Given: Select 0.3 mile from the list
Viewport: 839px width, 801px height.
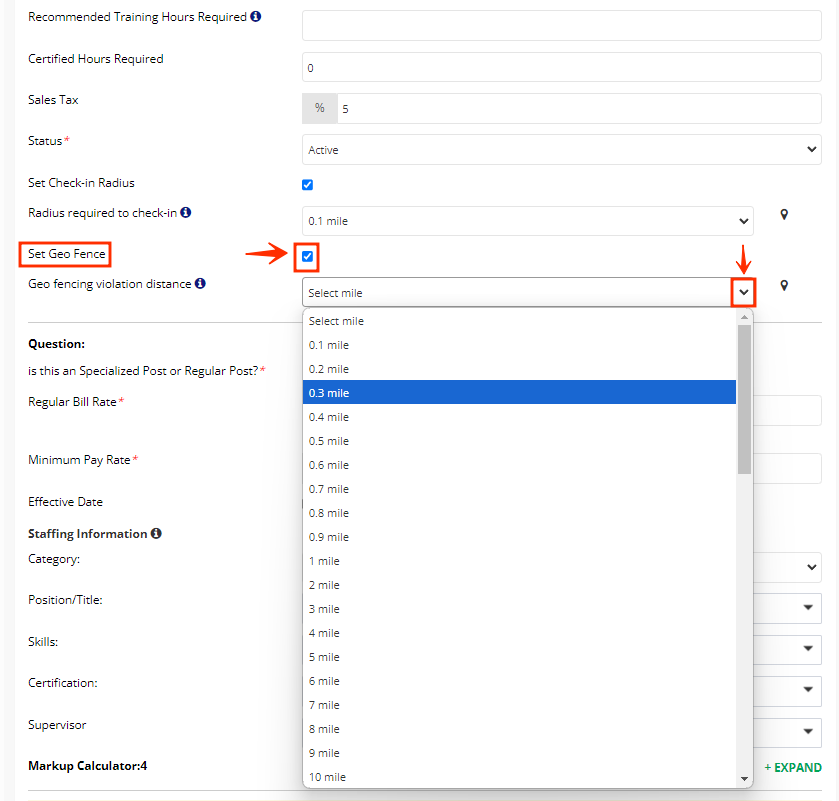Looking at the screenshot, I should (519, 393).
